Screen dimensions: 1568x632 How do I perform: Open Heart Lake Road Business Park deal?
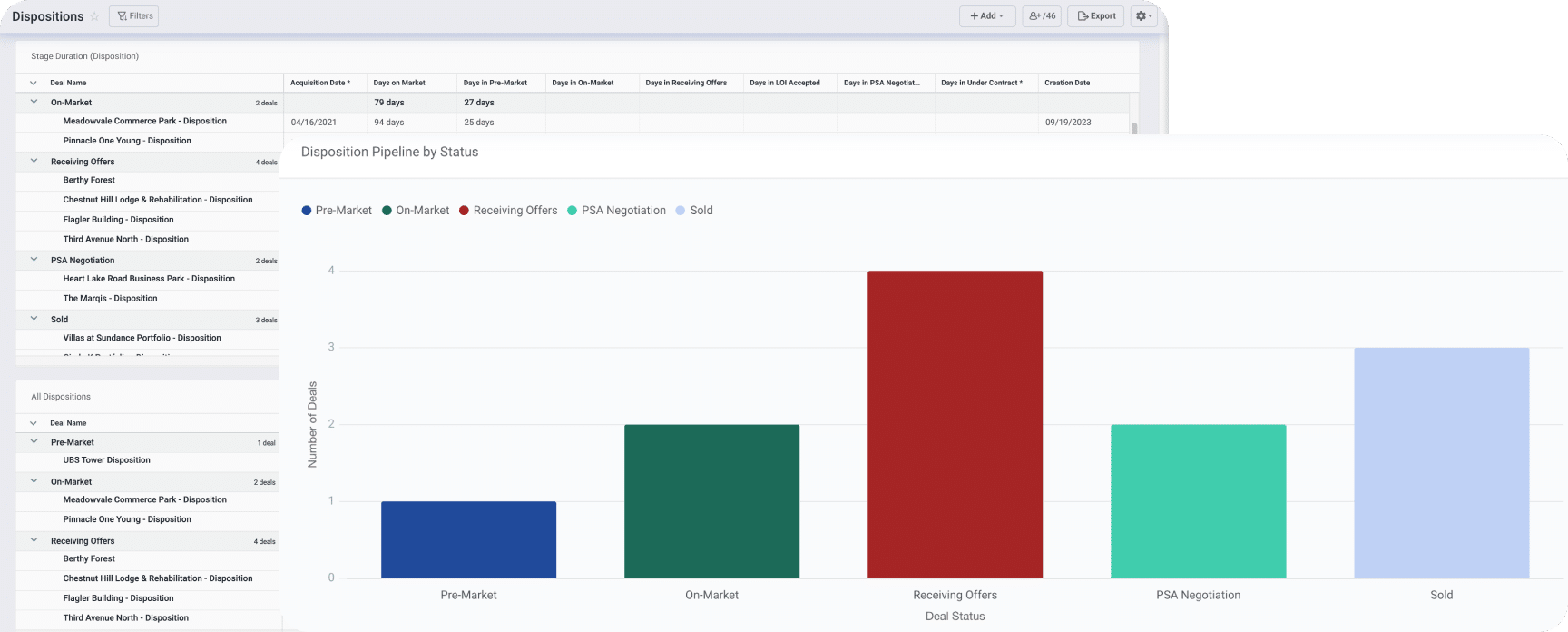tap(149, 279)
